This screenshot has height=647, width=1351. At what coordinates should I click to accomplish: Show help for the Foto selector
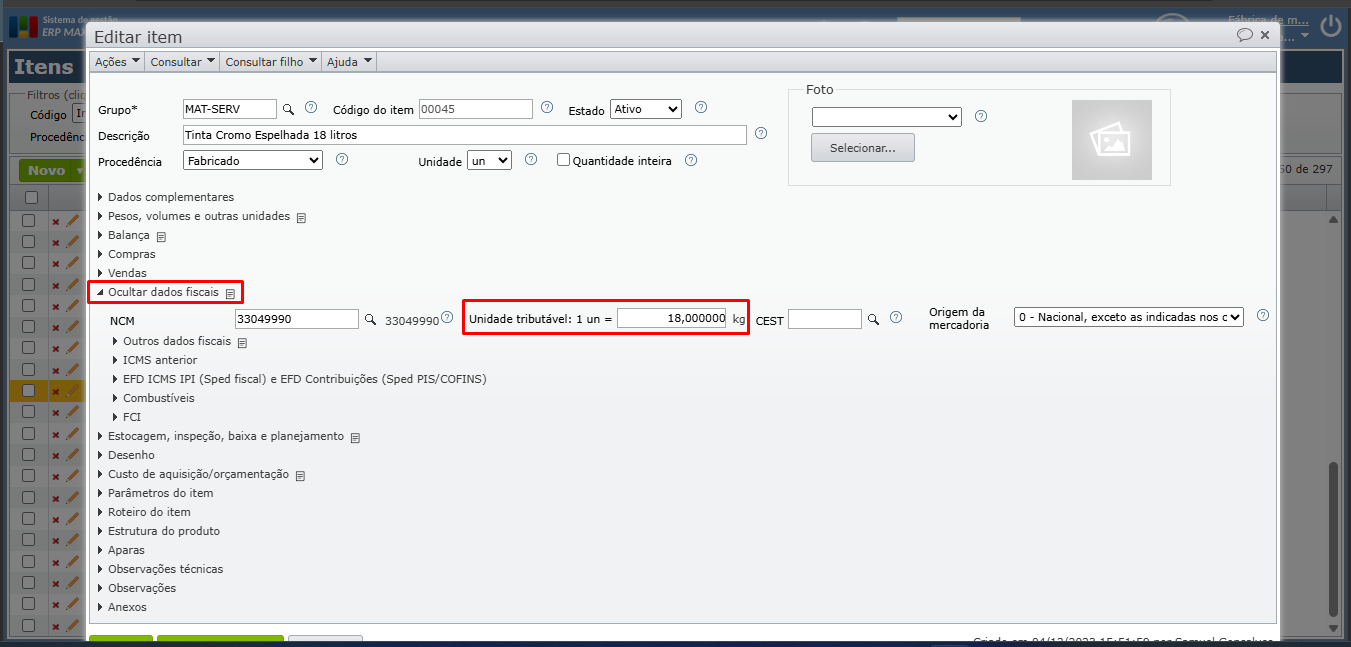pyautogui.click(x=981, y=116)
